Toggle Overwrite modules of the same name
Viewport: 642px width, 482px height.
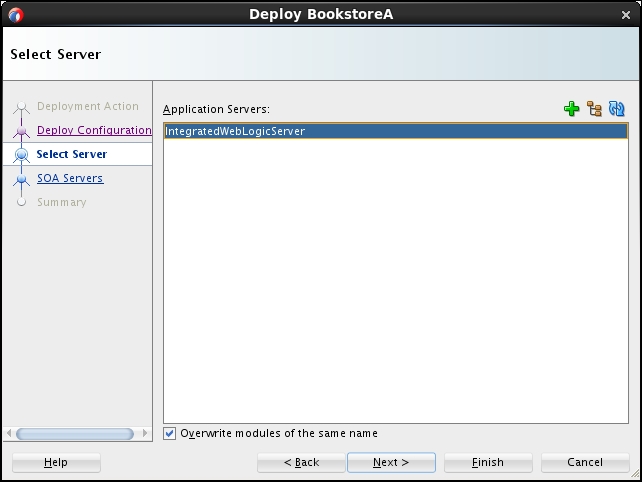170,433
